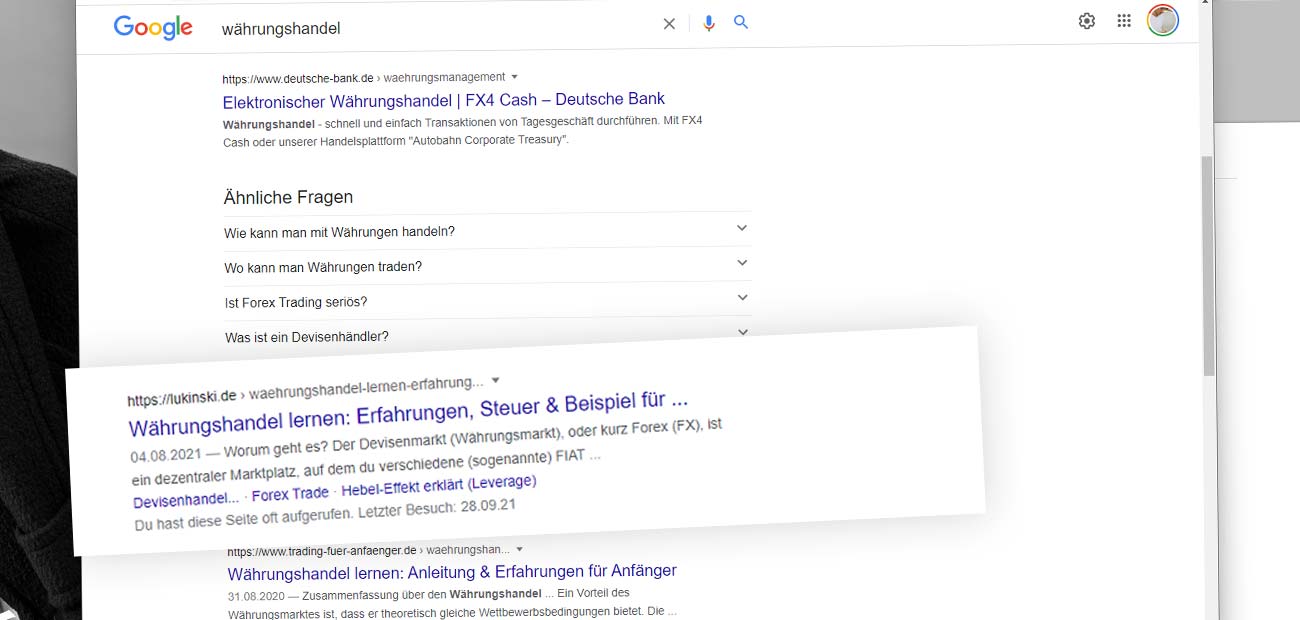The height and width of the screenshot is (620, 1300).
Task: Open Google settings gear
Action: click(1087, 21)
